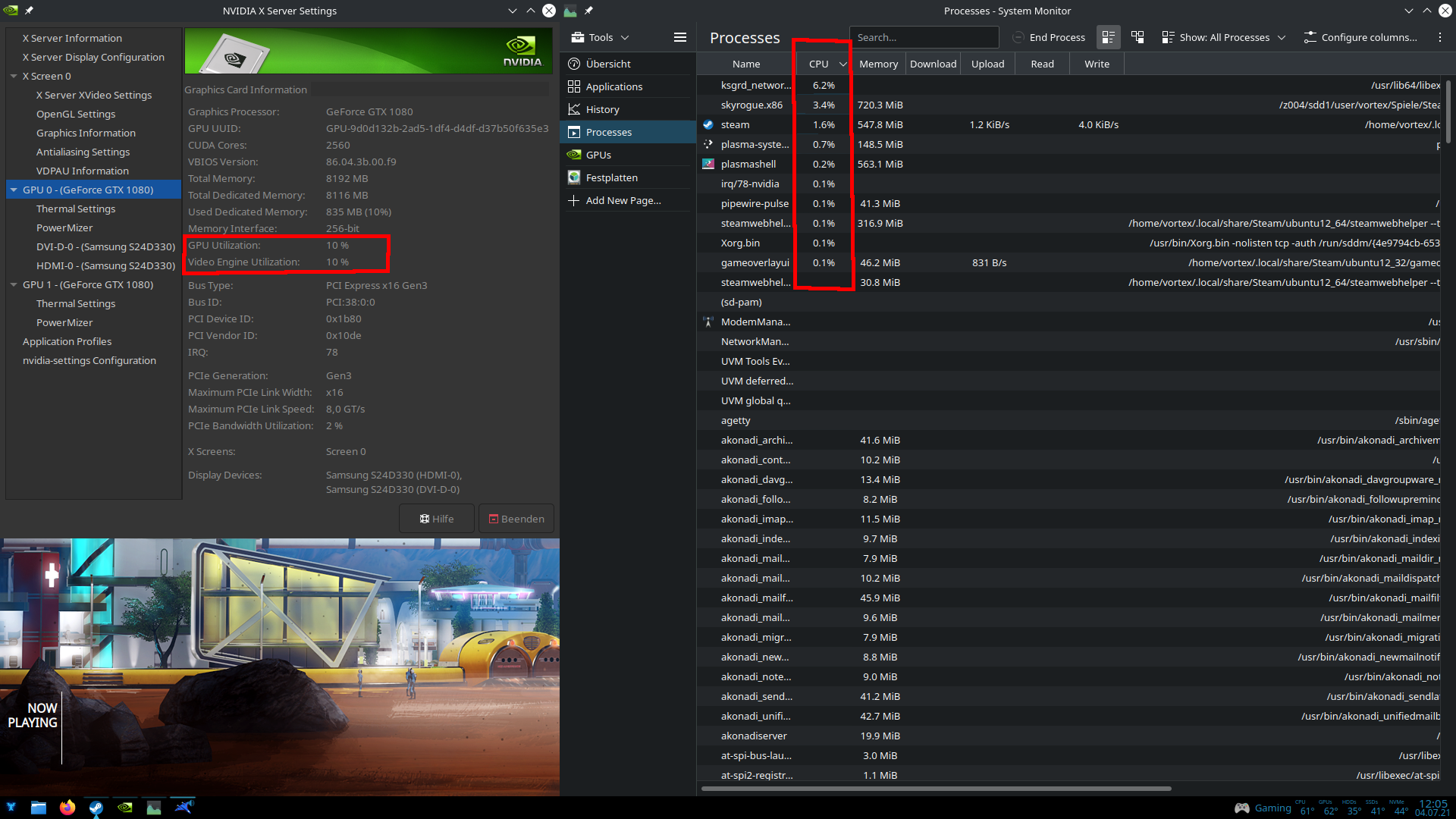The width and height of the screenshot is (1456, 819).
Task: Click the CPU column sort arrow
Action: click(843, 64)
